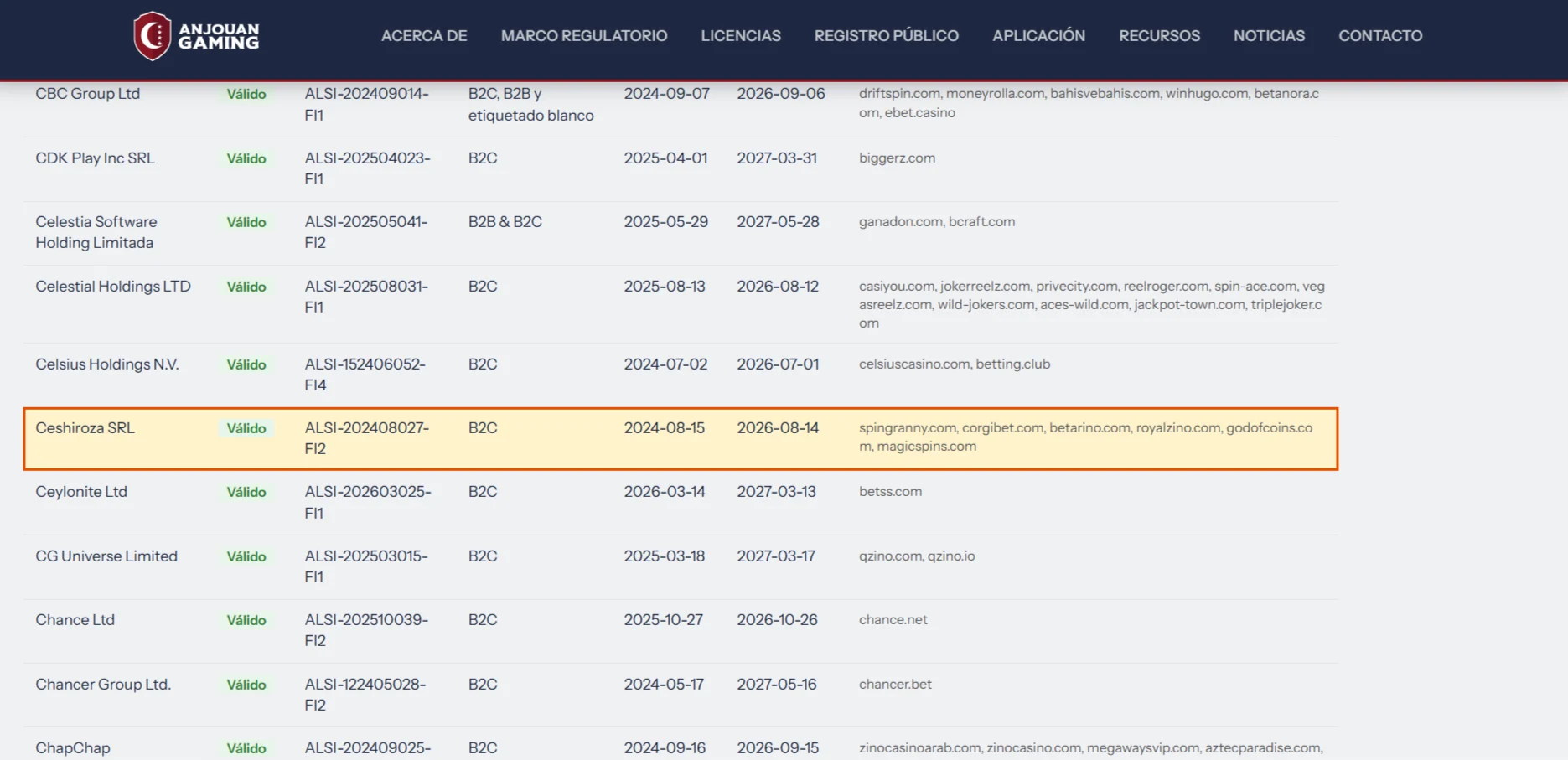Viewport: 1568px width, 760px height.
Task: Click license number ALSI-202603025-FI1
Action: [368, 503]
